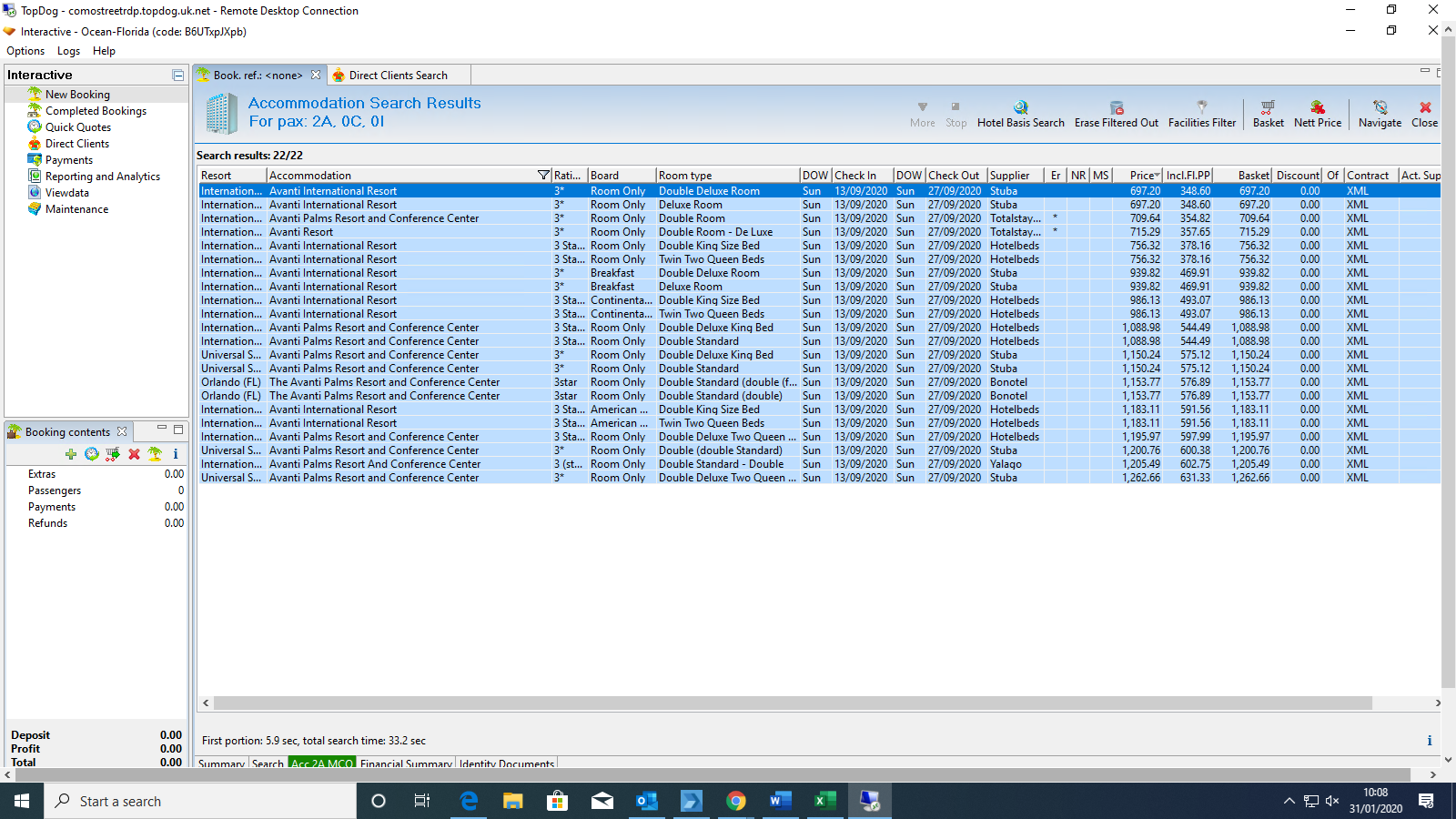
Task: Open the Options menu
Action: tap(25, 51)
